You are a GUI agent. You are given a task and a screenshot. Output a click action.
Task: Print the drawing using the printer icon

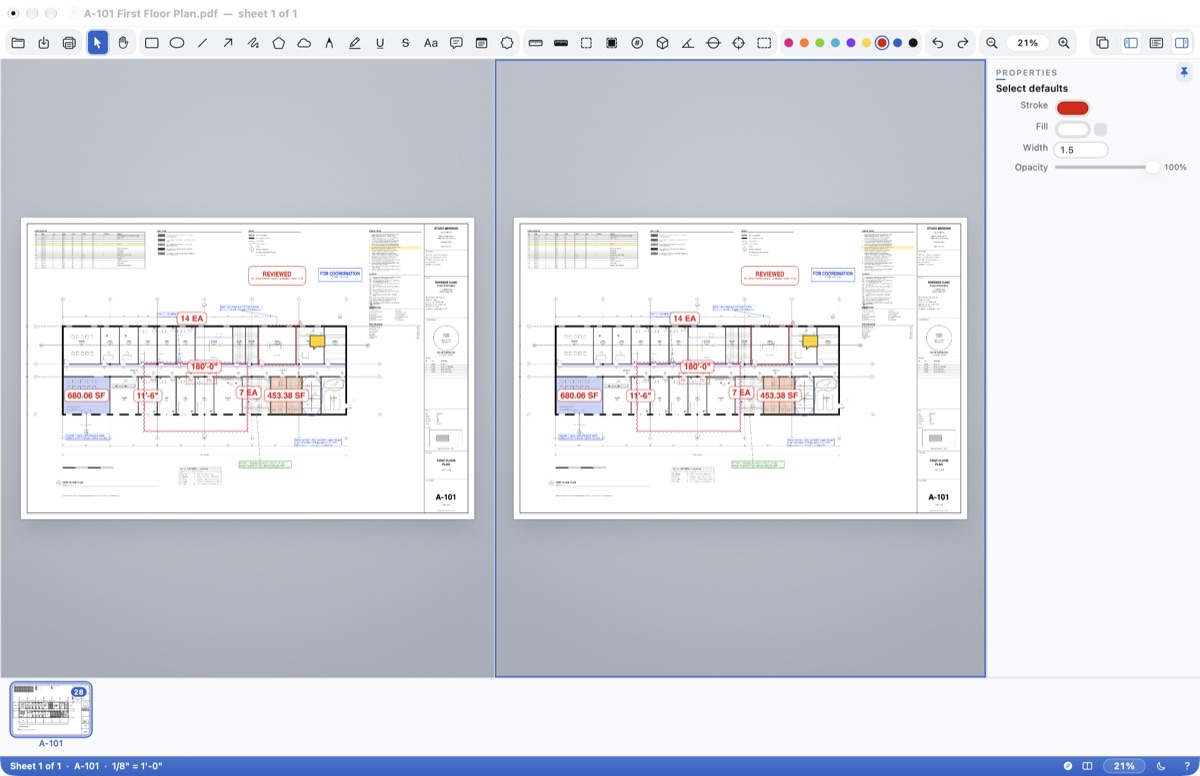(69, 43)
